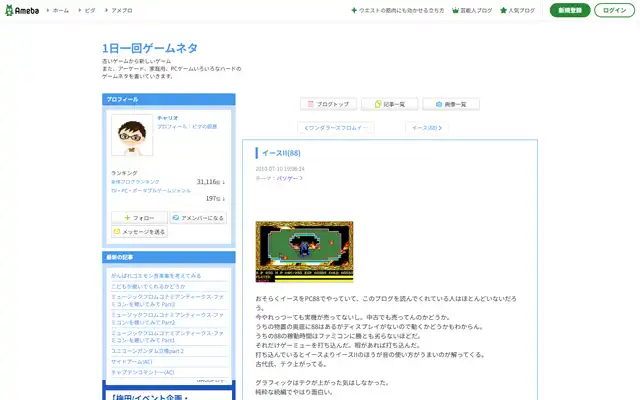Open the 画像一覧 tab
The height and width of the screenshot is (400, 640).
[451, 104]
